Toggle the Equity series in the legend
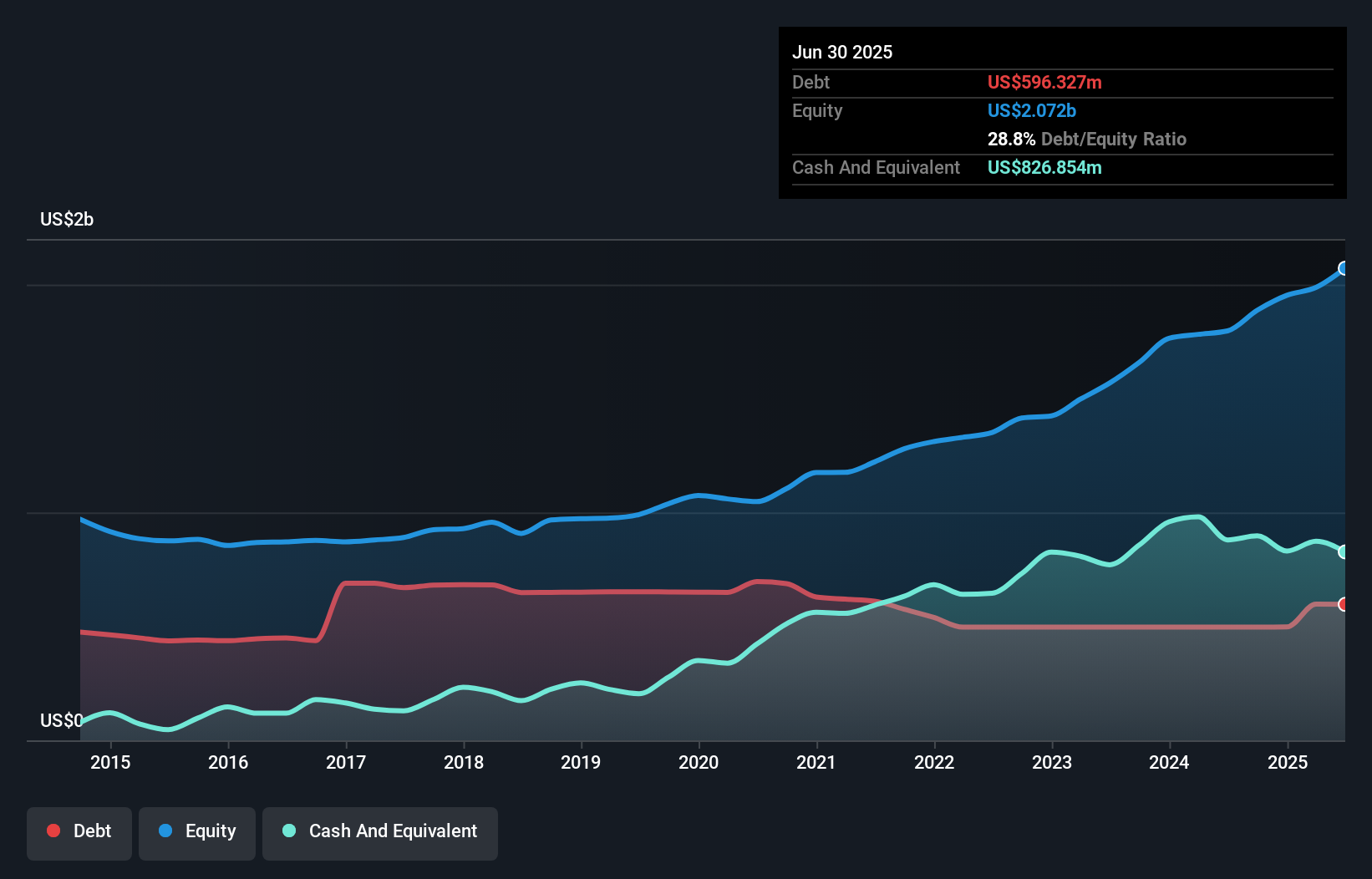The width and height of the screenshot is (1372, 879). 197,832
